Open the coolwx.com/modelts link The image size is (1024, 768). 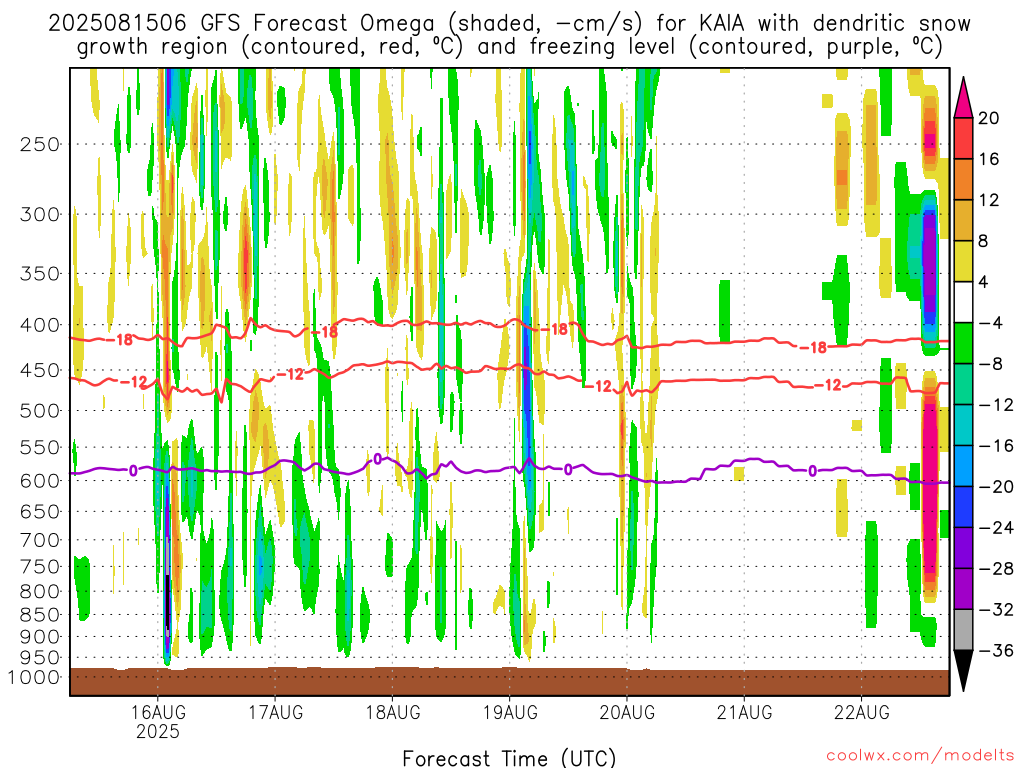point(920,756)
